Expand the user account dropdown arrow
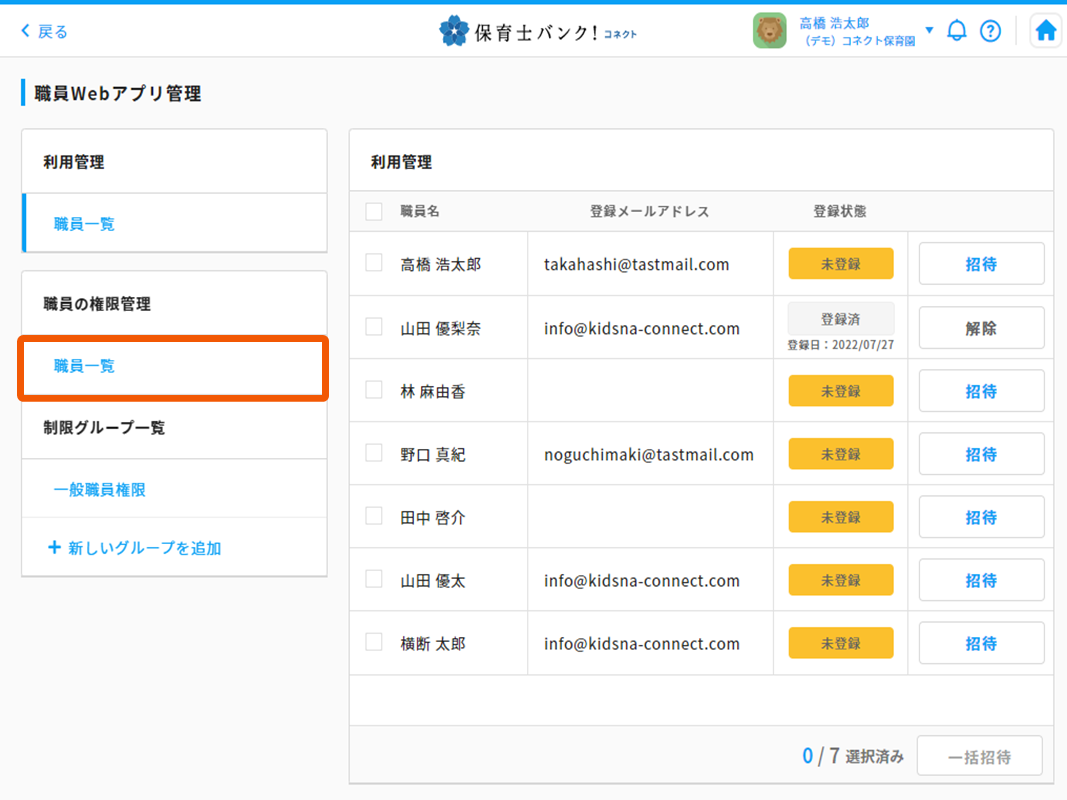 point(929,30)
